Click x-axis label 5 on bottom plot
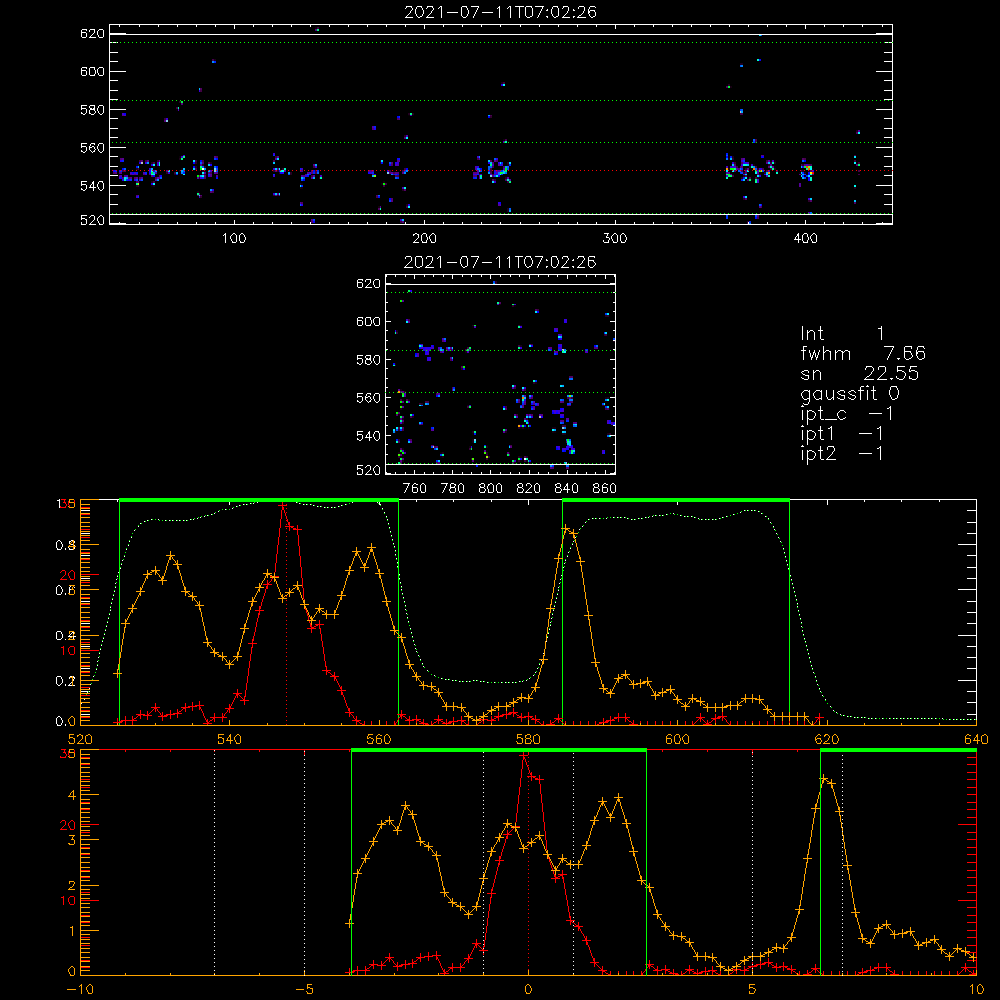Viewport: 1000px width, 1000px height. click(x=753, y=989)
